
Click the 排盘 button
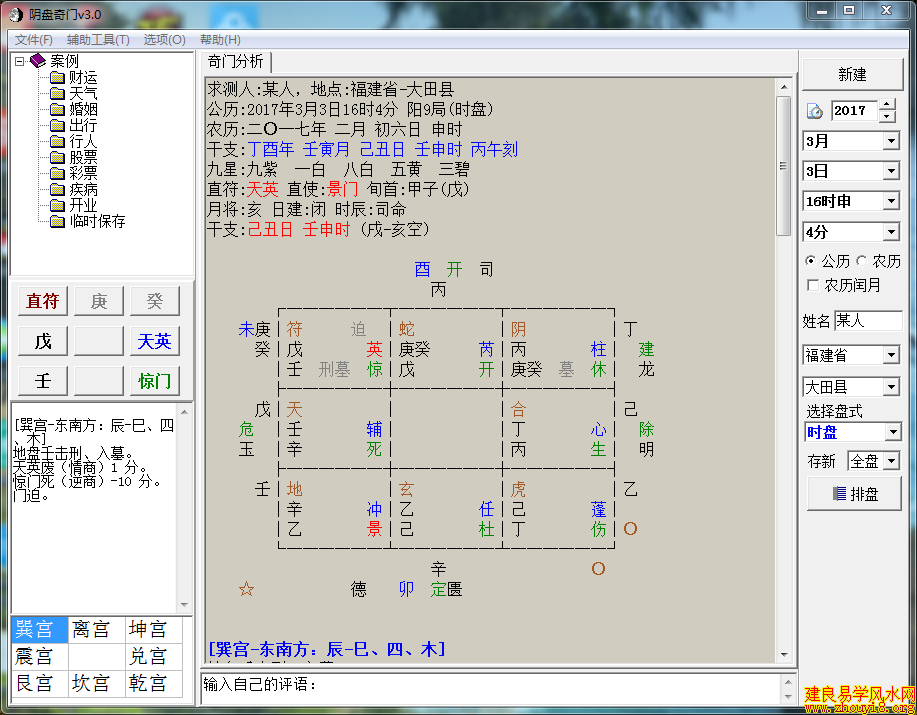pyautogui.click(x=851, y=494)
